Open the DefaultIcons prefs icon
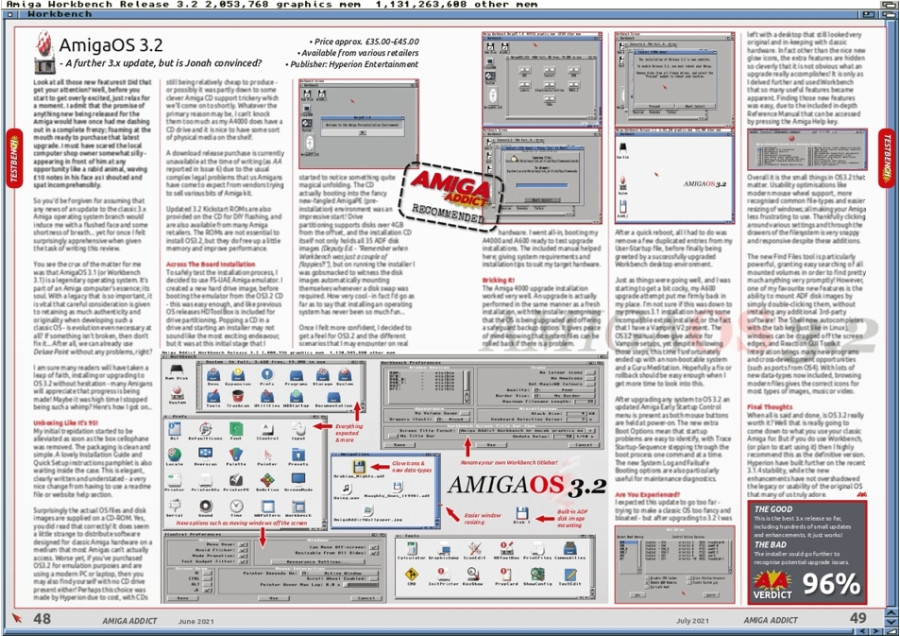Viewport: 900px width, 636px height. (x=205, y=429)
